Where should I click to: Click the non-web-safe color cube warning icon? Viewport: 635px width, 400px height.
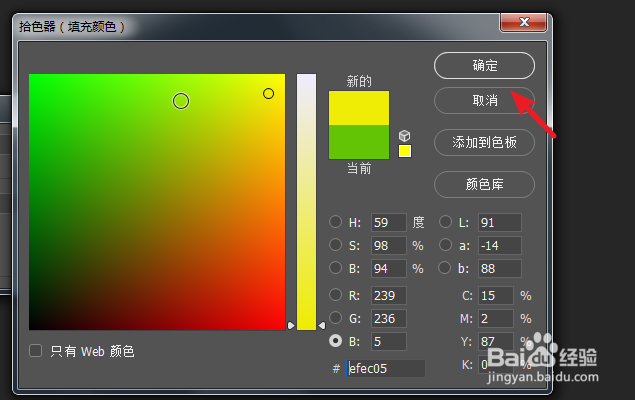click(x=405, y=135)
